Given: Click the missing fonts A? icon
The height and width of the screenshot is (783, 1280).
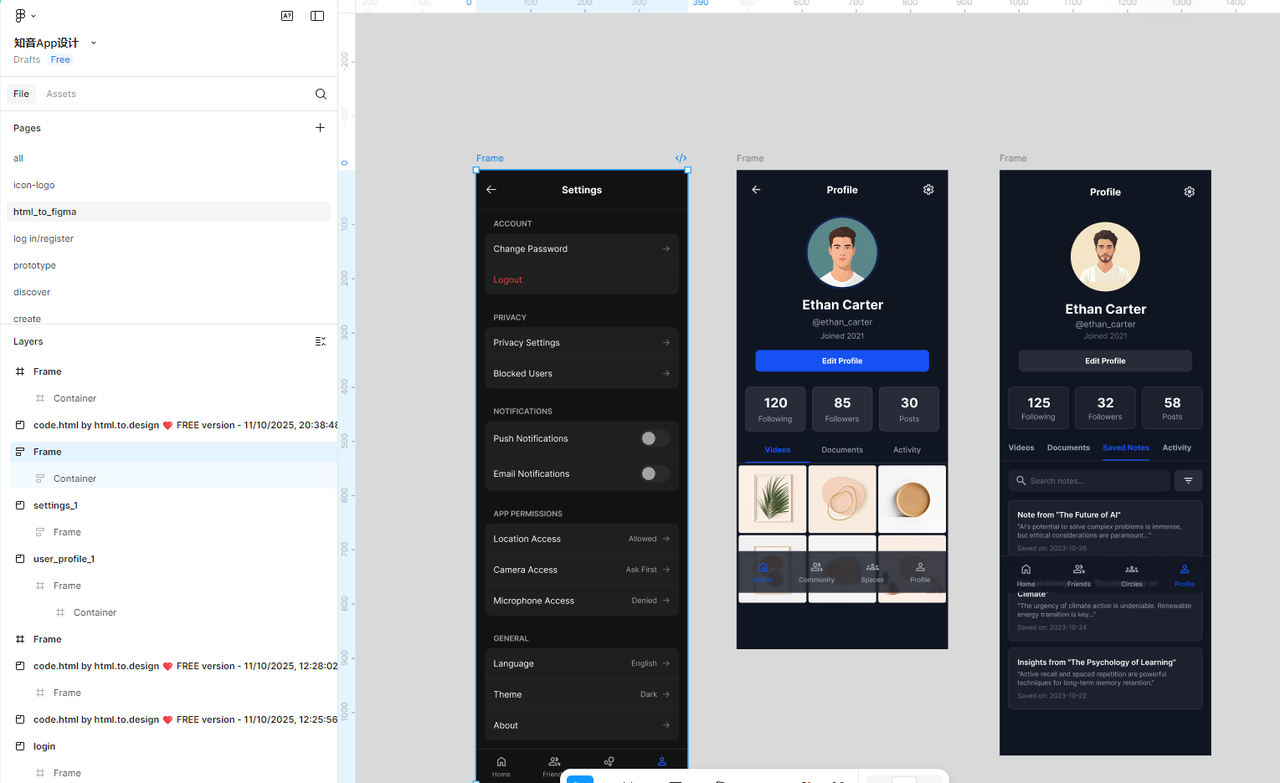Looking at the screenshot, I should tap(287, 16).
